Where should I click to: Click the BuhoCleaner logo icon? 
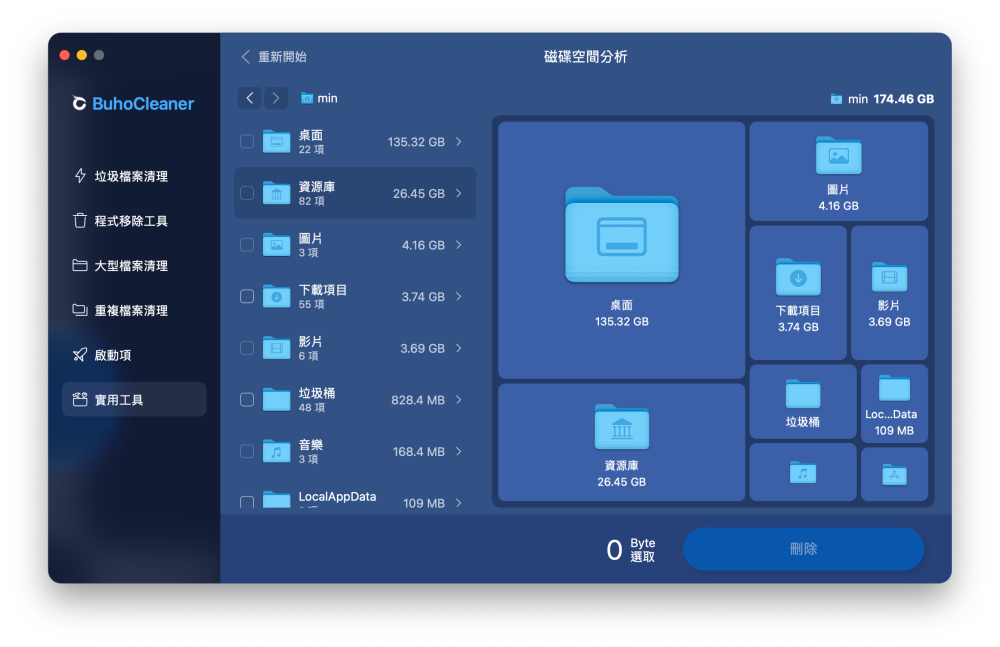click(x=79, y=103)
